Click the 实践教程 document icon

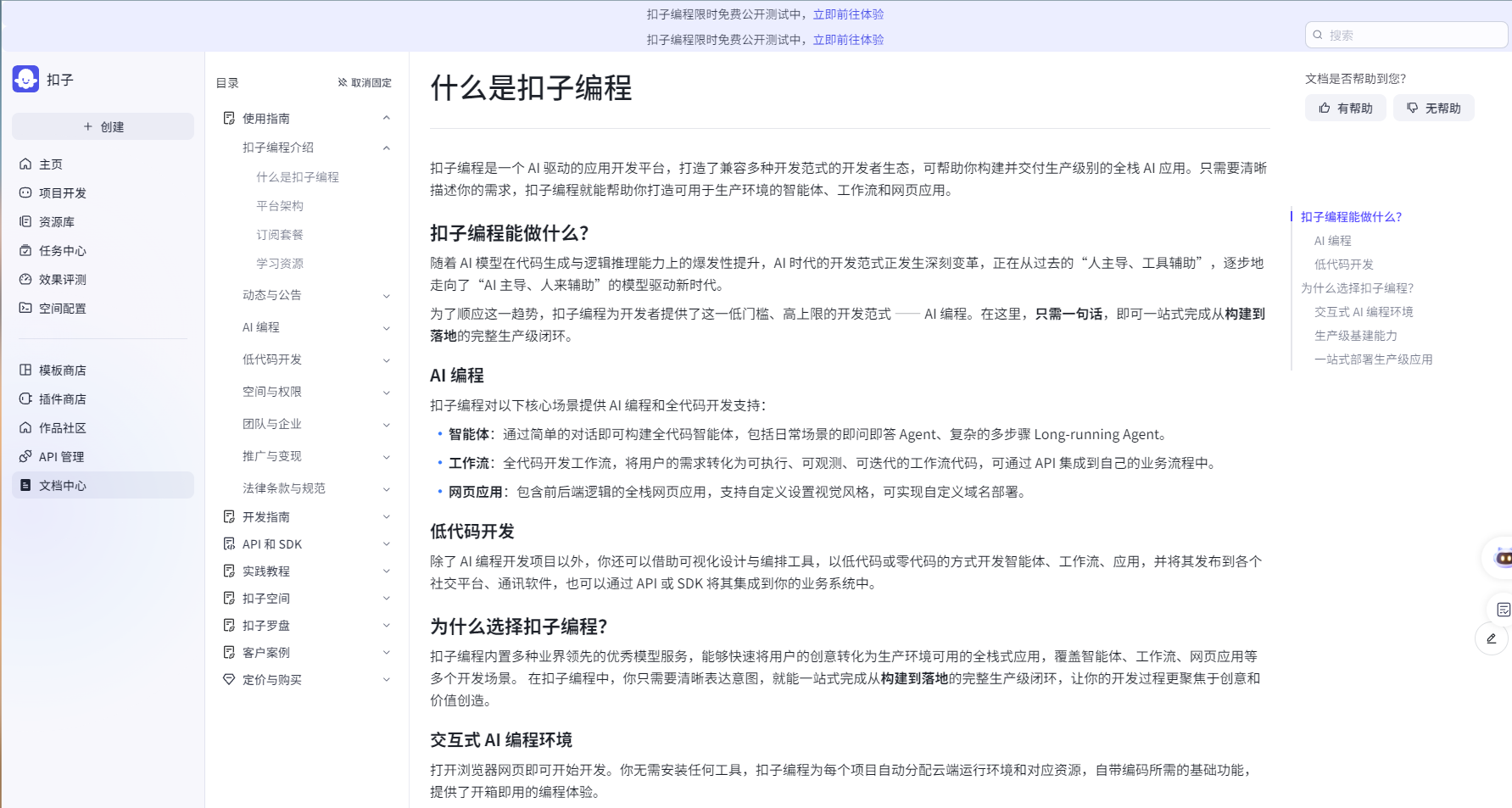point(229,571)
